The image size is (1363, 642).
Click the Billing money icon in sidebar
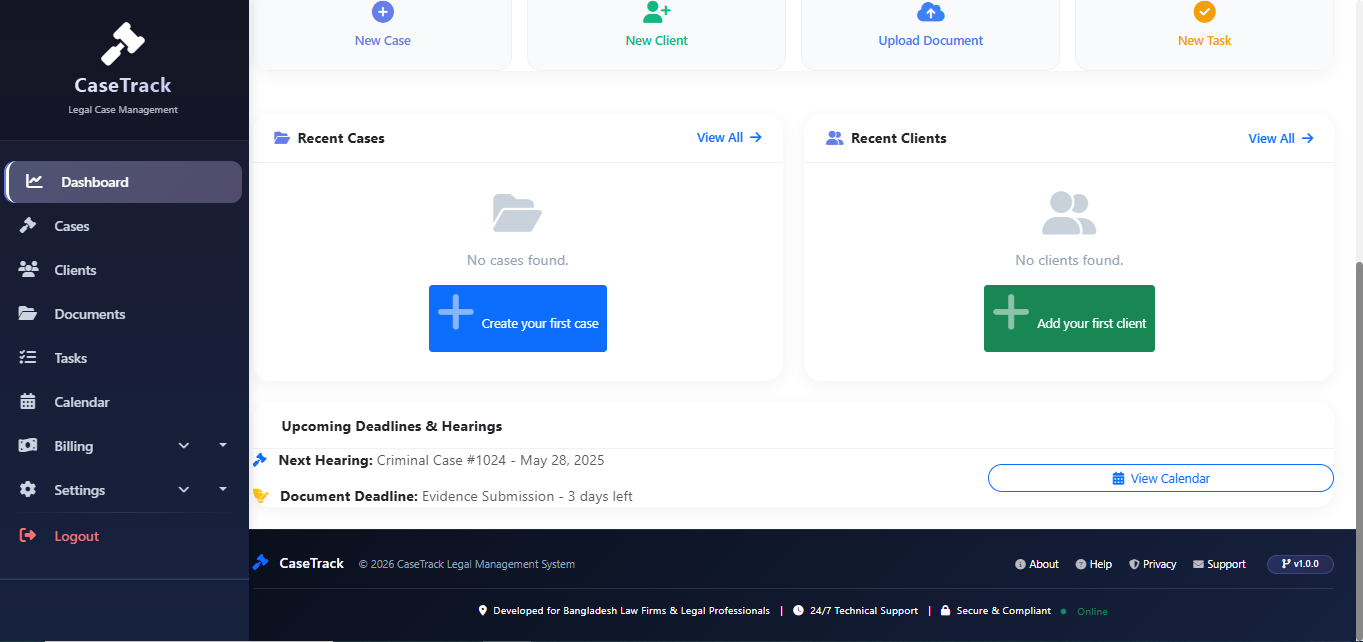[x=28, y=446]
